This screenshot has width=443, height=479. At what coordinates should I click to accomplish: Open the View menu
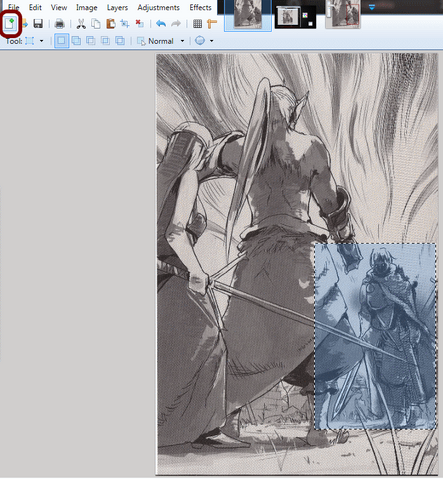pyautogui.click(x=59, y=7)
